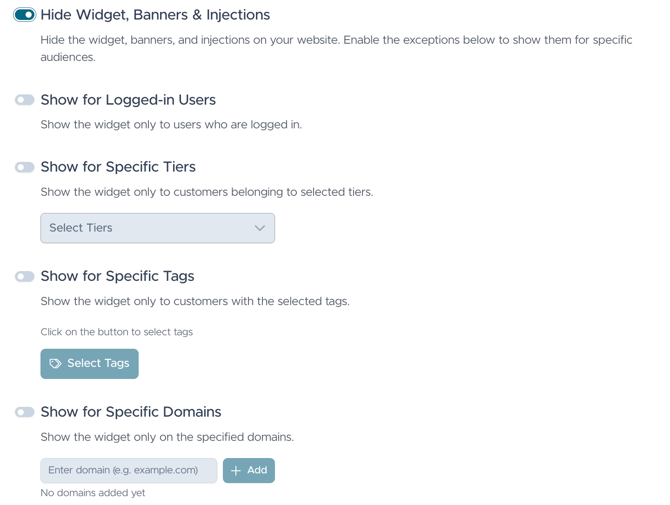Click the No domains added yet text
Viewport: 670px width, 505px height.
(x=93, y=493)
